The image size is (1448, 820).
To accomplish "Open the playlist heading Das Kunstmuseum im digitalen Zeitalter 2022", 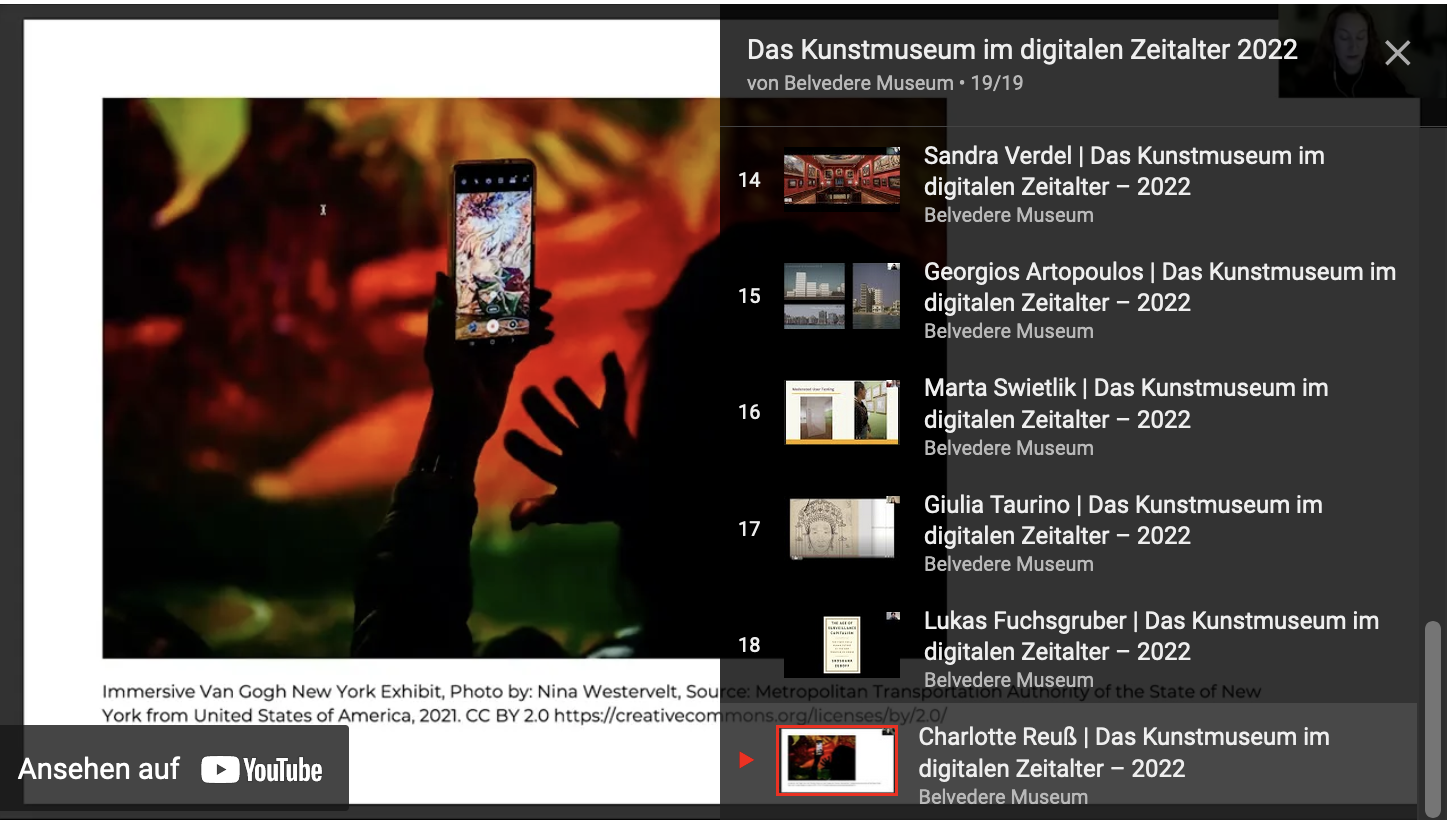I will (1021, 50).
